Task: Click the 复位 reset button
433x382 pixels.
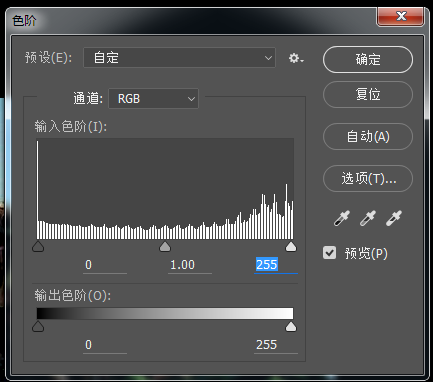Action: click(x=368, y=95)
